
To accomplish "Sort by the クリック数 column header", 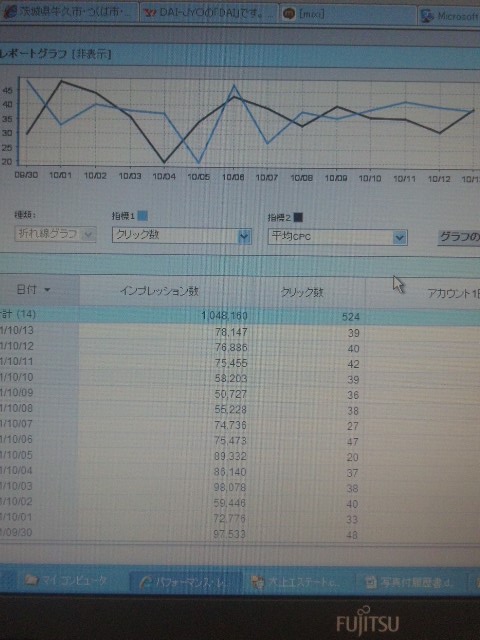I will pyautogui.click(x=302, y=292).
